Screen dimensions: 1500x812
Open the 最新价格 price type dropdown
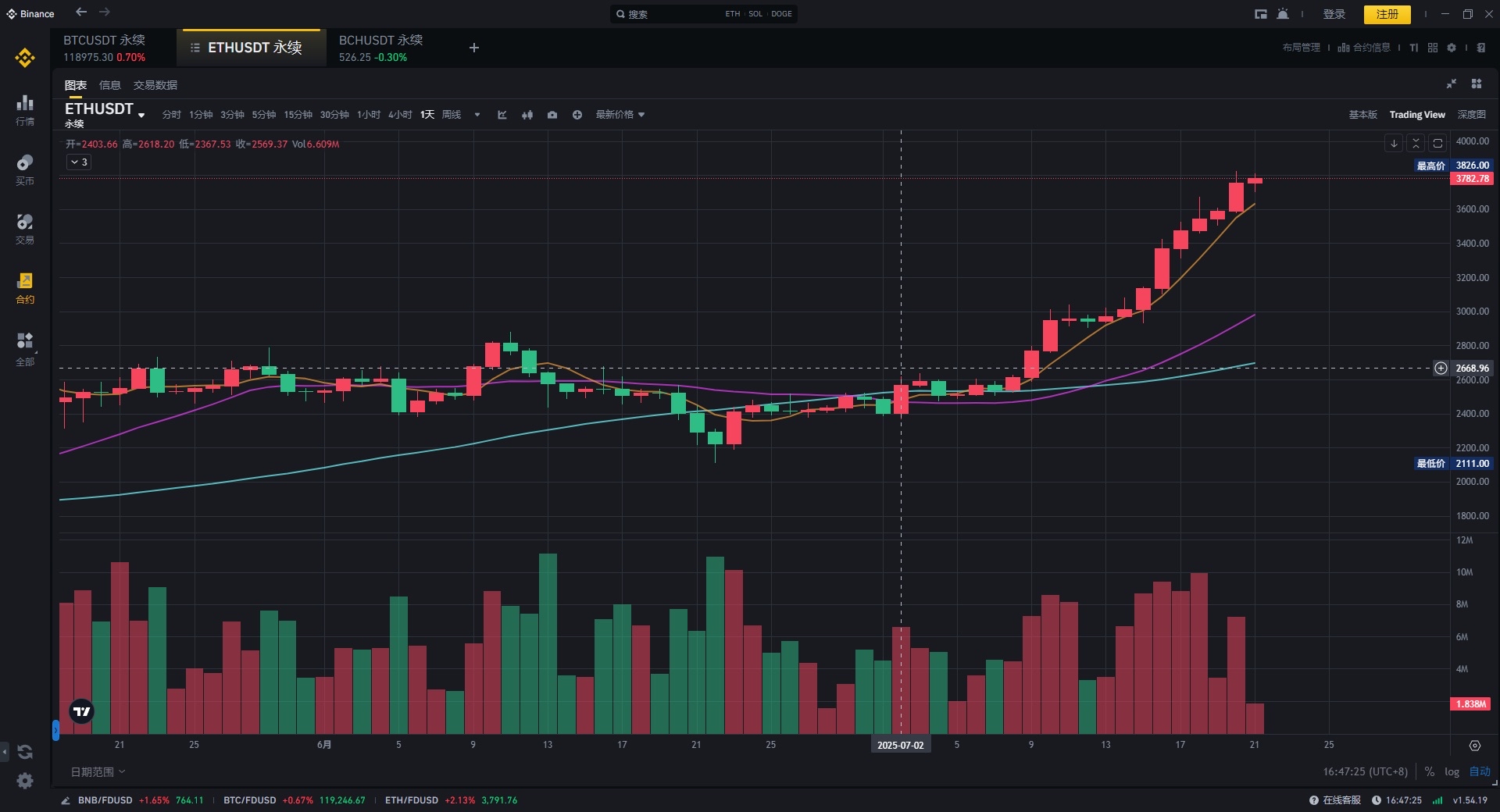tap(620, 115)
